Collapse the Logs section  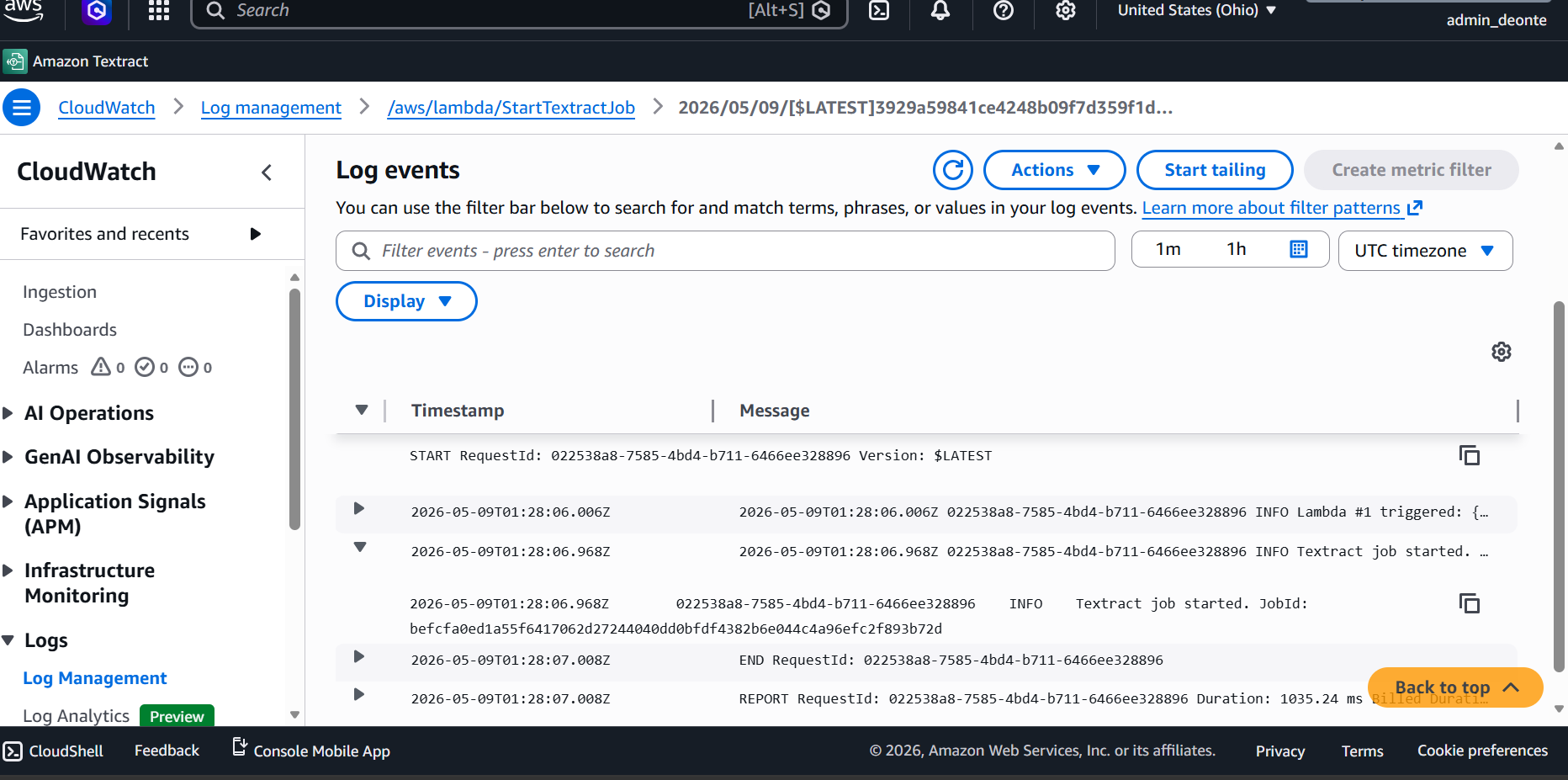click(8, 640)
